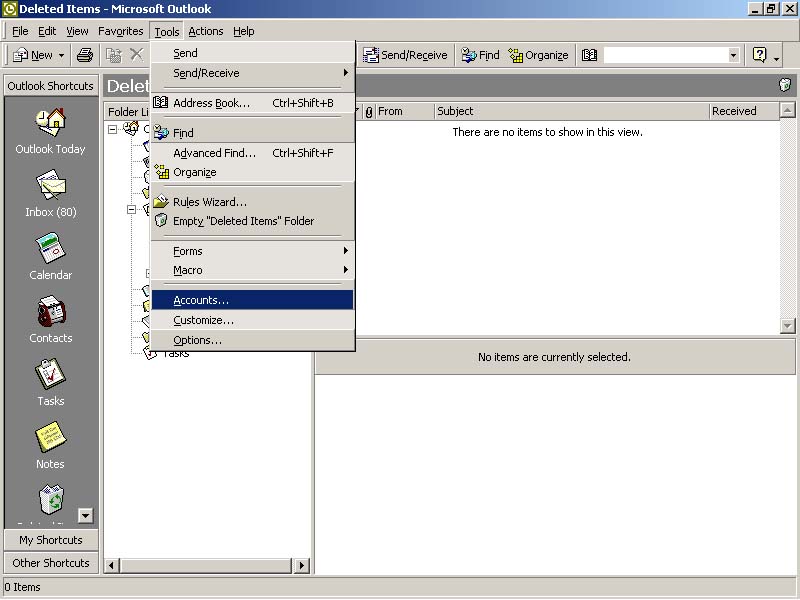This screenshot has height=600, width=800.
Task: Select Customize in the Tools menu
Action: coord(253,320)
